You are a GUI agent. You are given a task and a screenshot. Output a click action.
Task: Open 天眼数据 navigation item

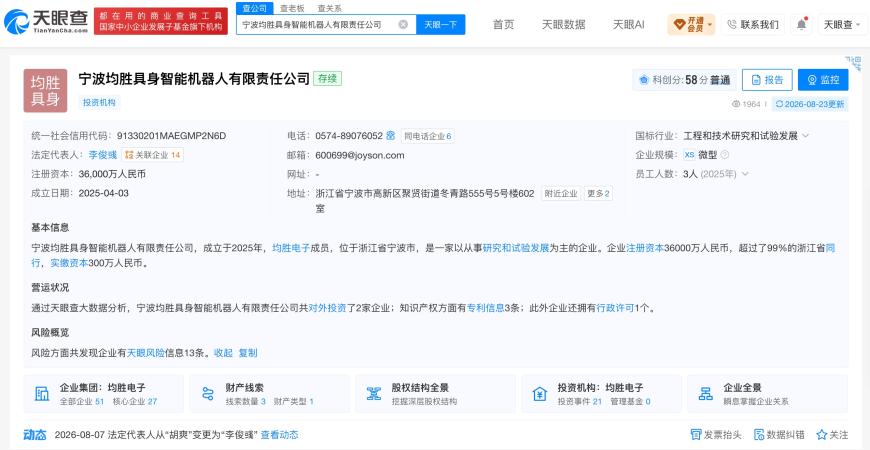(563, 24)
